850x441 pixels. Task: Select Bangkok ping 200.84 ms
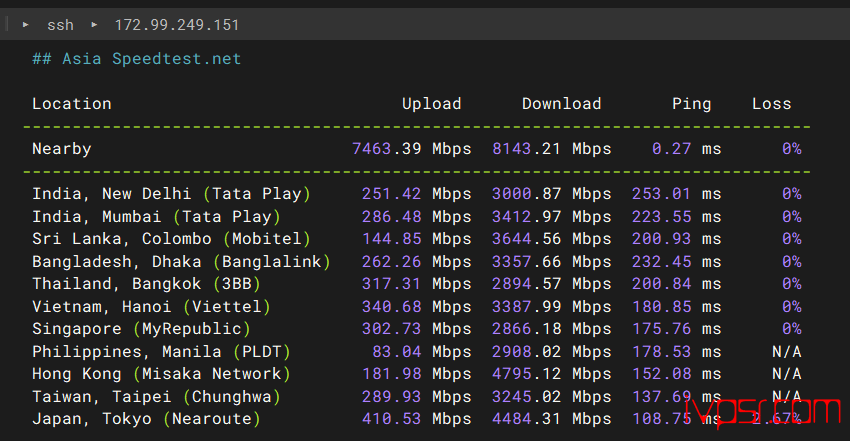pyautogui.click(x=677, y=284)
